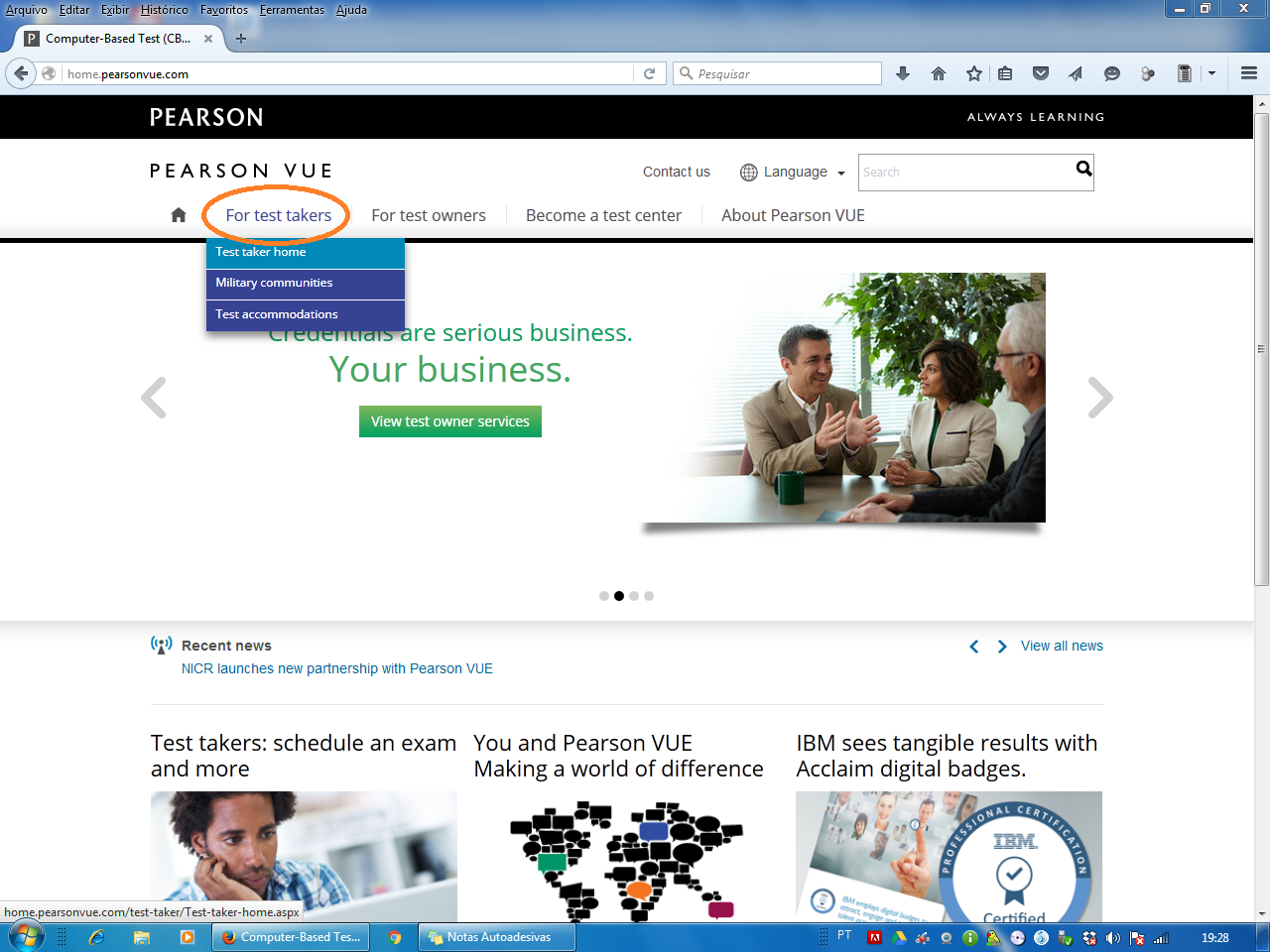Screen dimensions: 1270x952
Task: Open View all news link
Action: point(1062,646)
